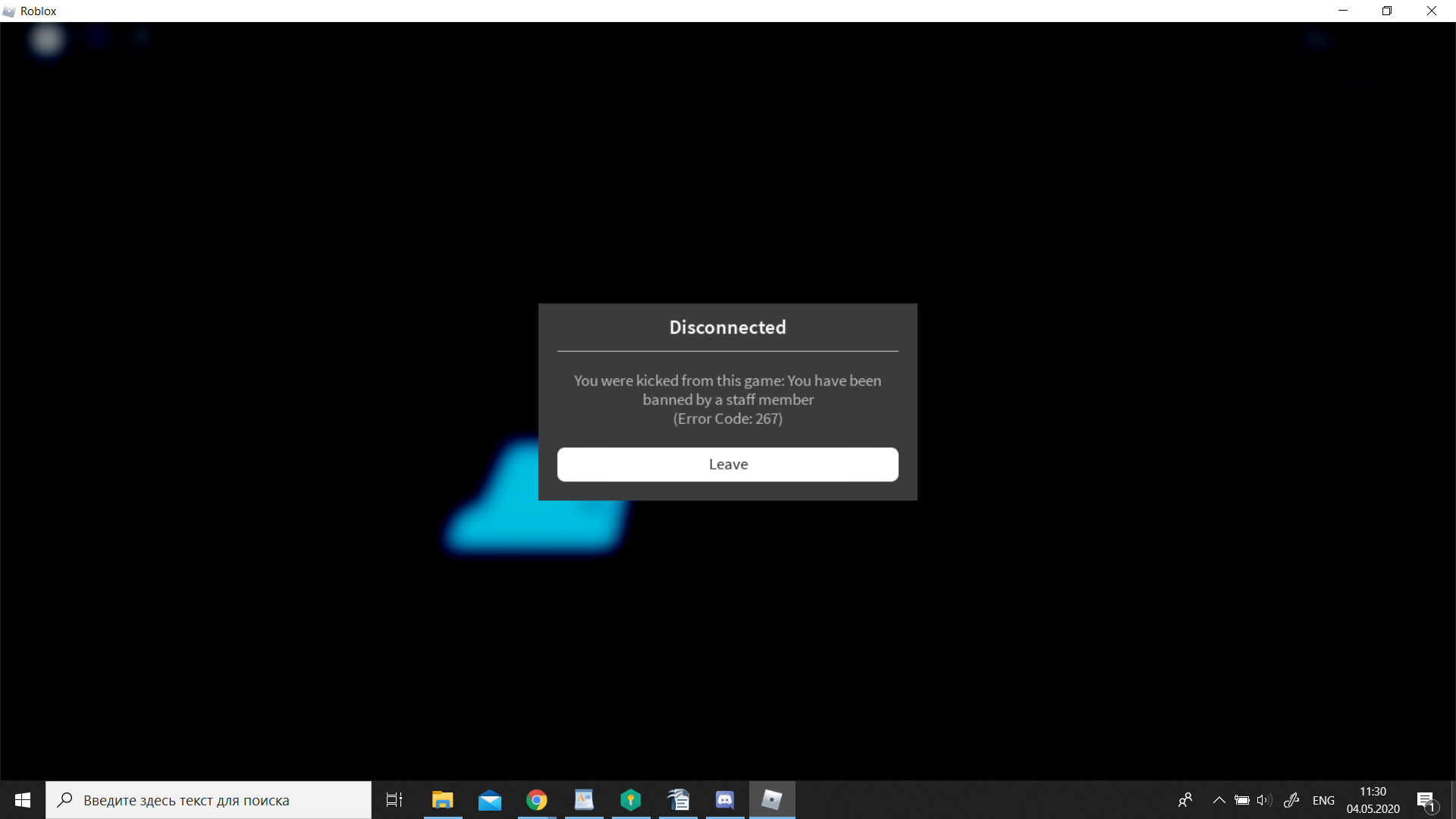1456x819 pixels.
Task: Click the Windows Start menu button
Action: coord(23,800)
